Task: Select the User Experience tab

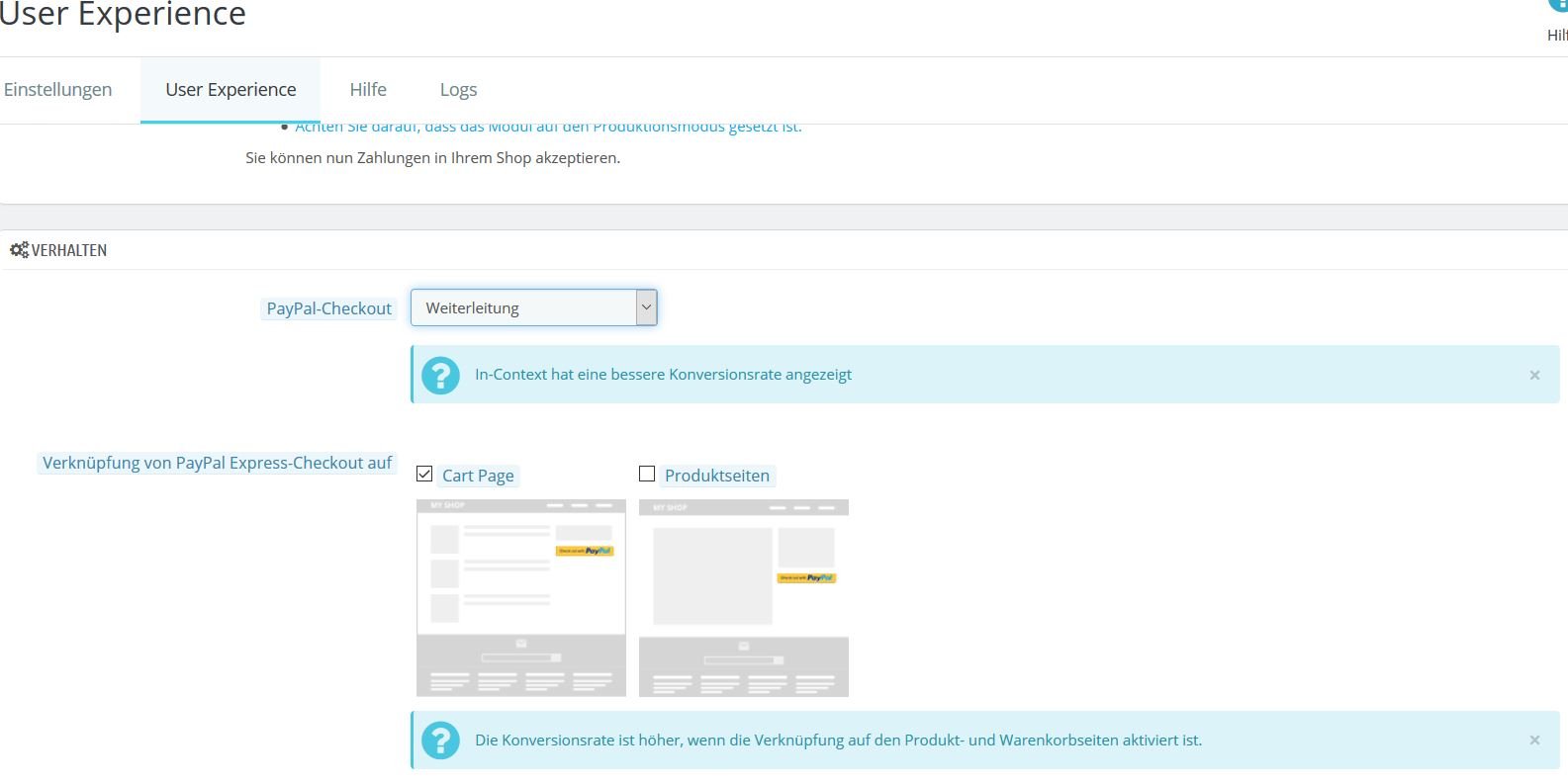Action: pos(231,90)
